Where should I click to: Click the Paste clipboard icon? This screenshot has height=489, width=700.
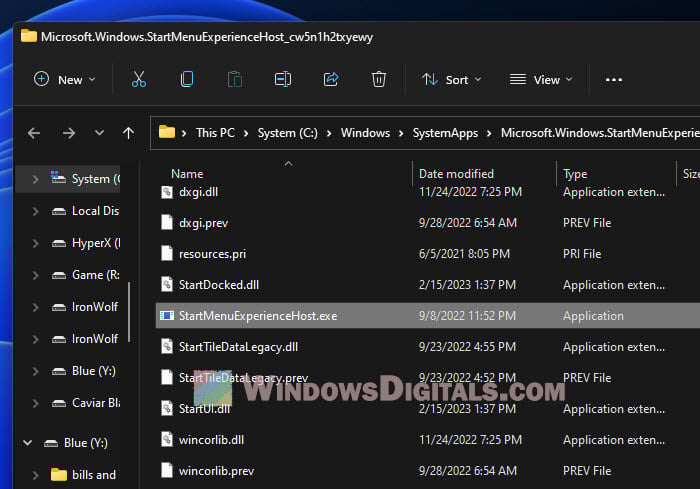point(235,79)
